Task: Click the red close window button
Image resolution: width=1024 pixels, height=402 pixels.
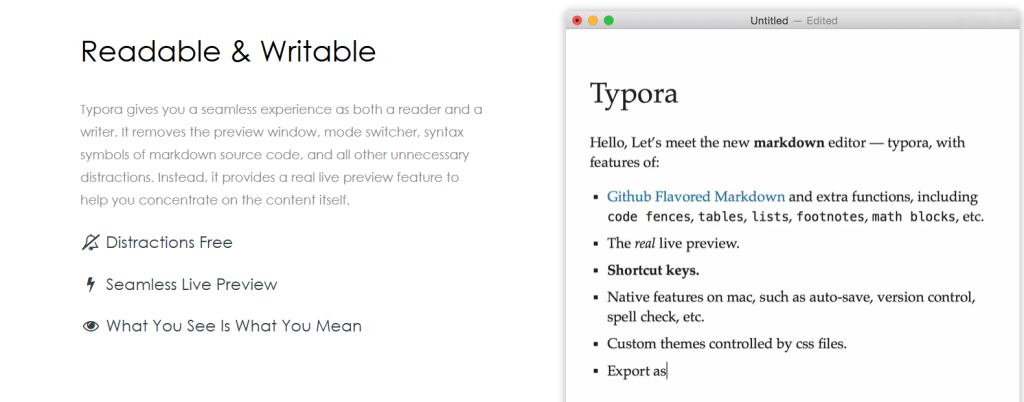Action: coord(577,20)
